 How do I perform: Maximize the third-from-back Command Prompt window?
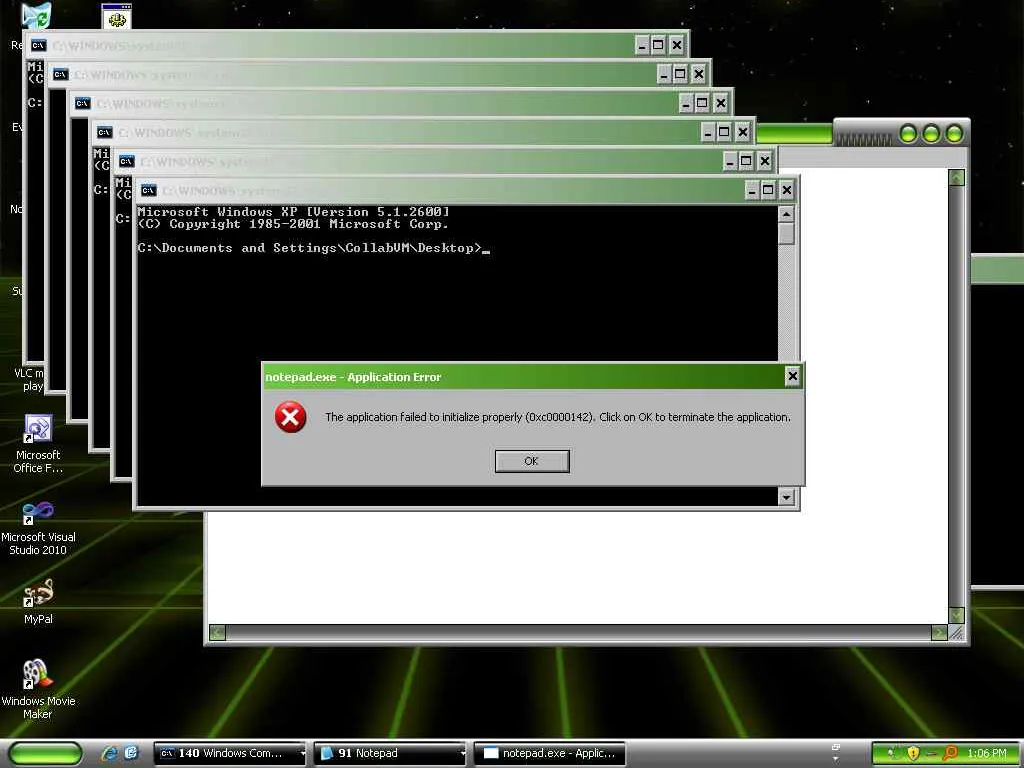coord(702,103)
